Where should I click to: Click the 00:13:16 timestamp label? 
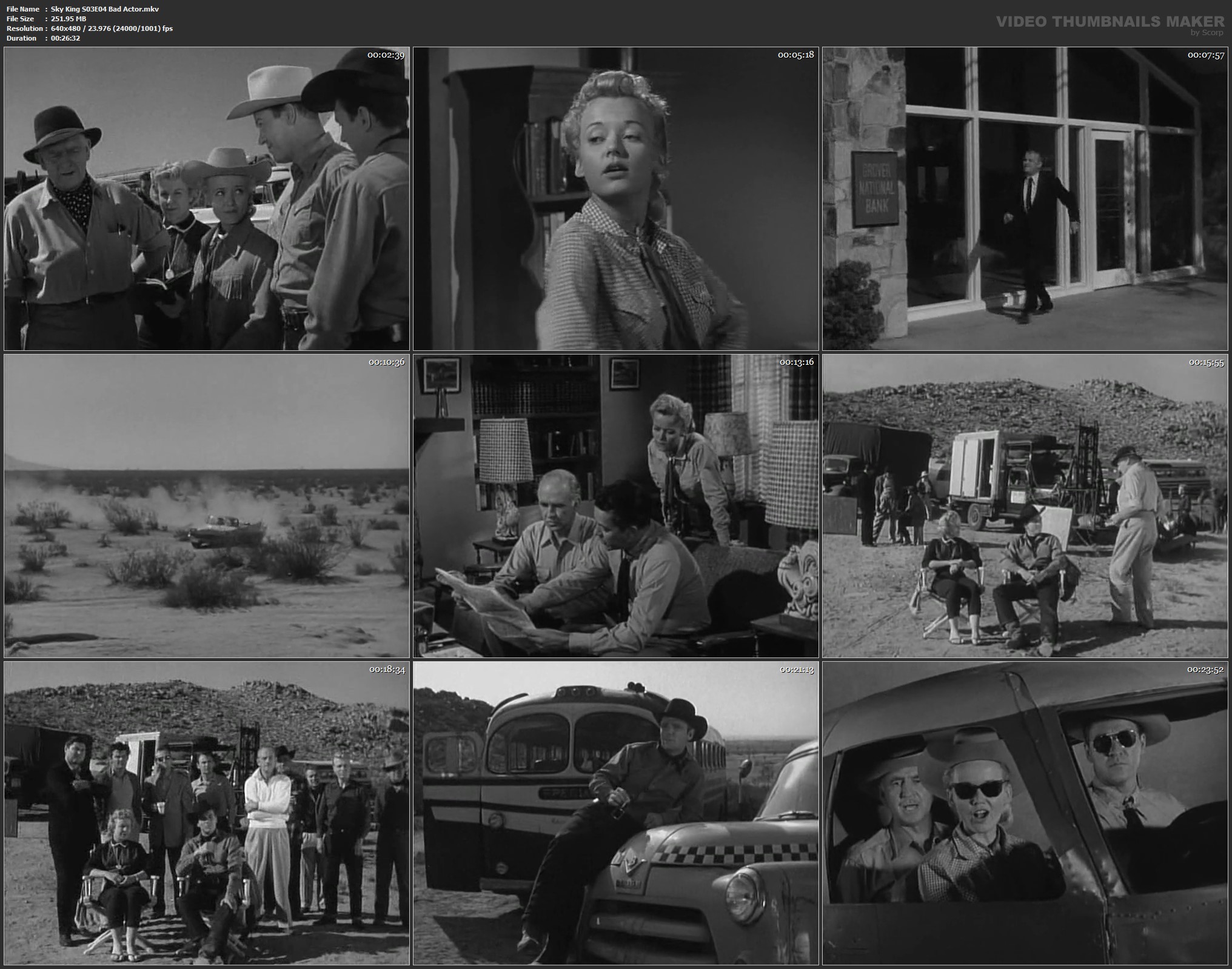coord(796,362)
